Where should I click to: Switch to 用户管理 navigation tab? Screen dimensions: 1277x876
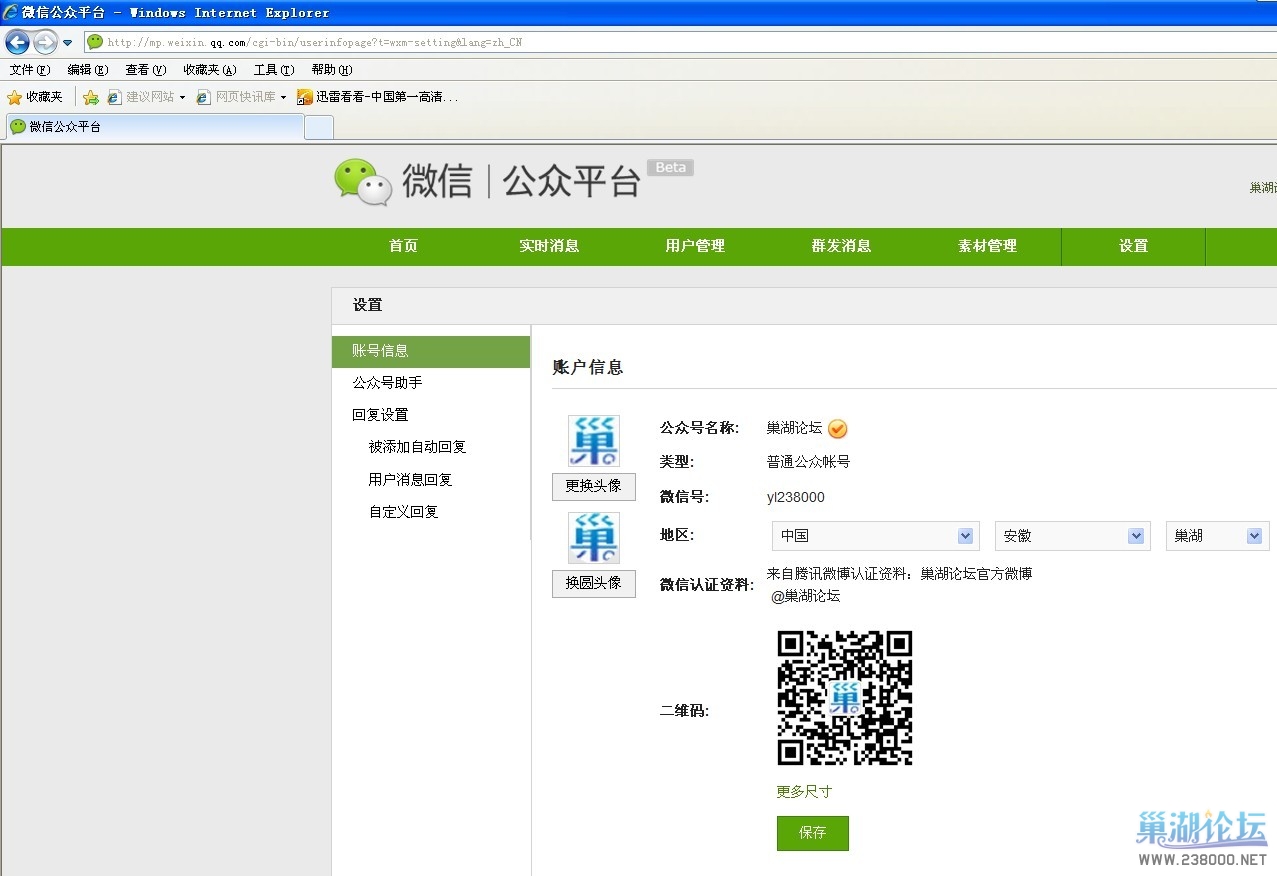click(x=695, y=246)
